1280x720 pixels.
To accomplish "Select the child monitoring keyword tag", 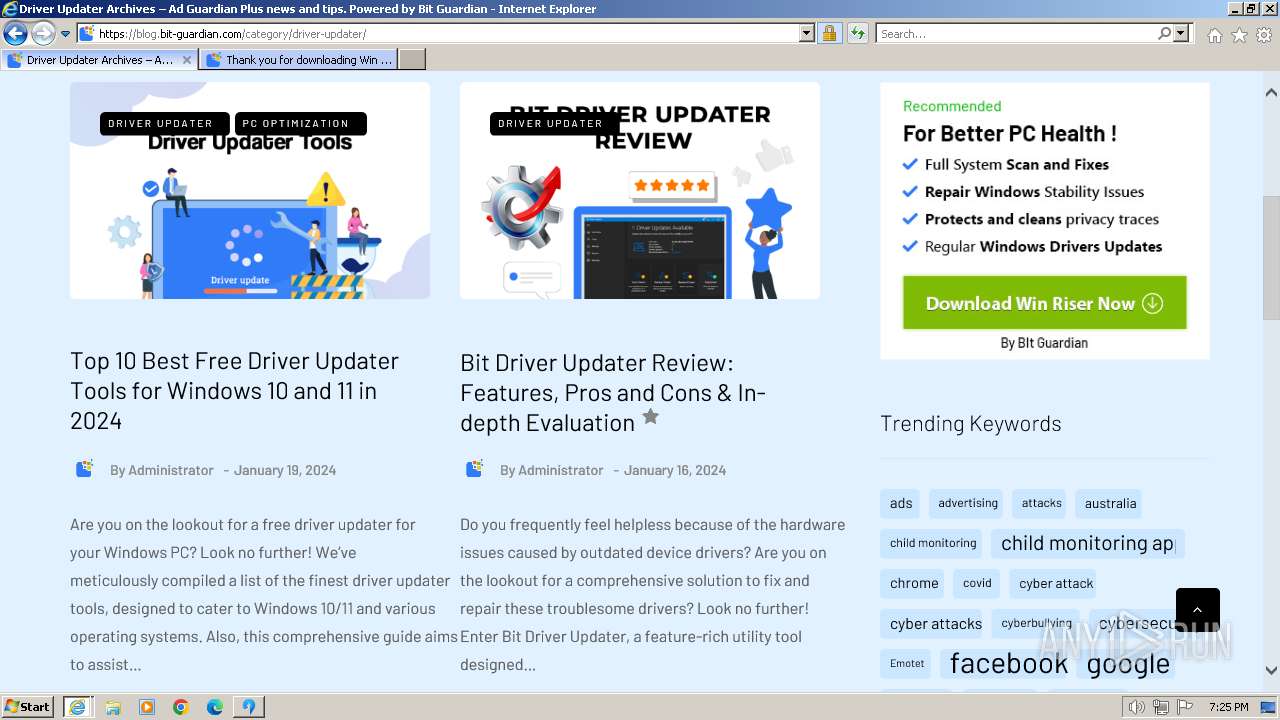I will point(933,543).
